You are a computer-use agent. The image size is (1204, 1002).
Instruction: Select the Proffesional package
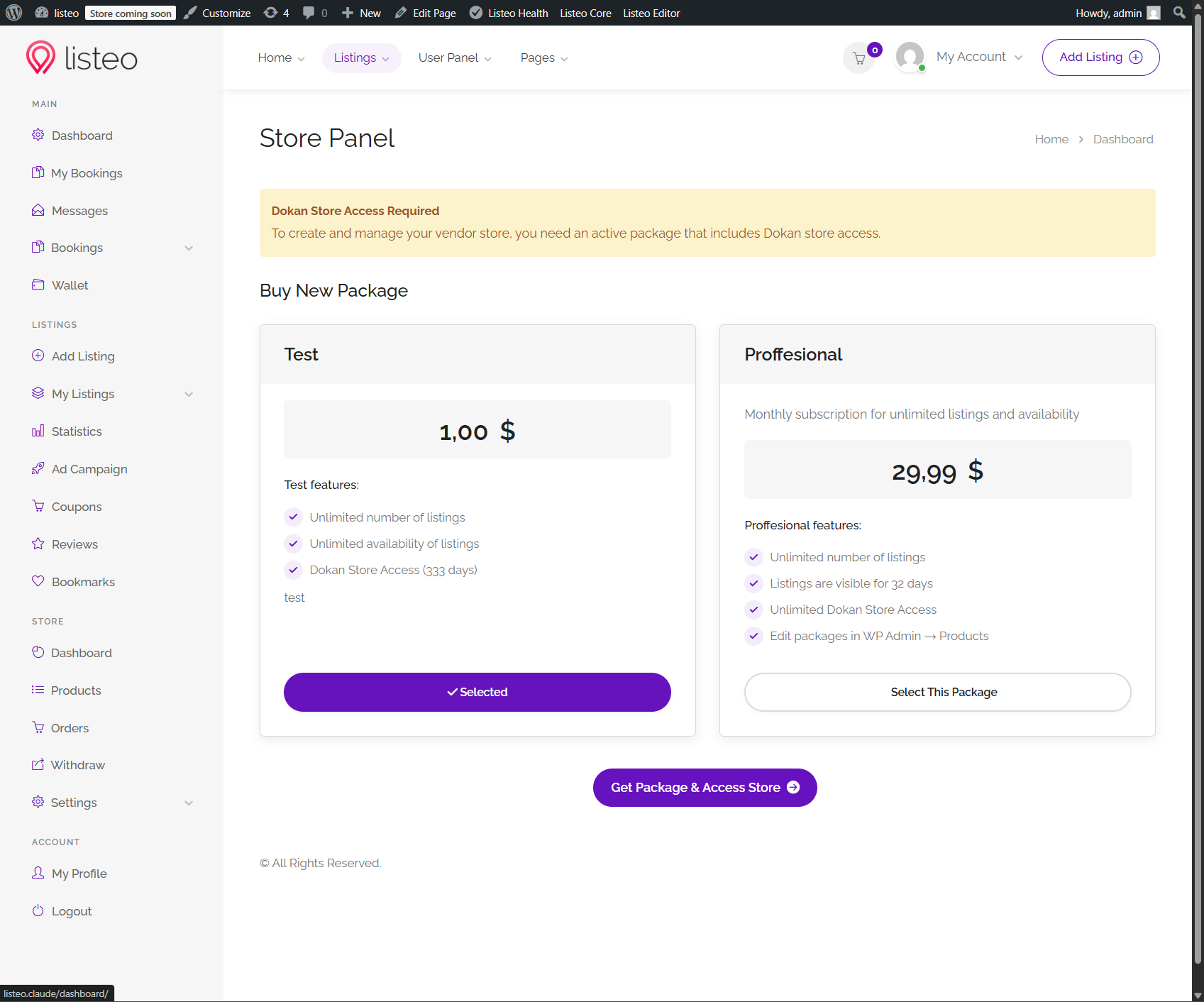pyautogui.click(x=937, y=692)
